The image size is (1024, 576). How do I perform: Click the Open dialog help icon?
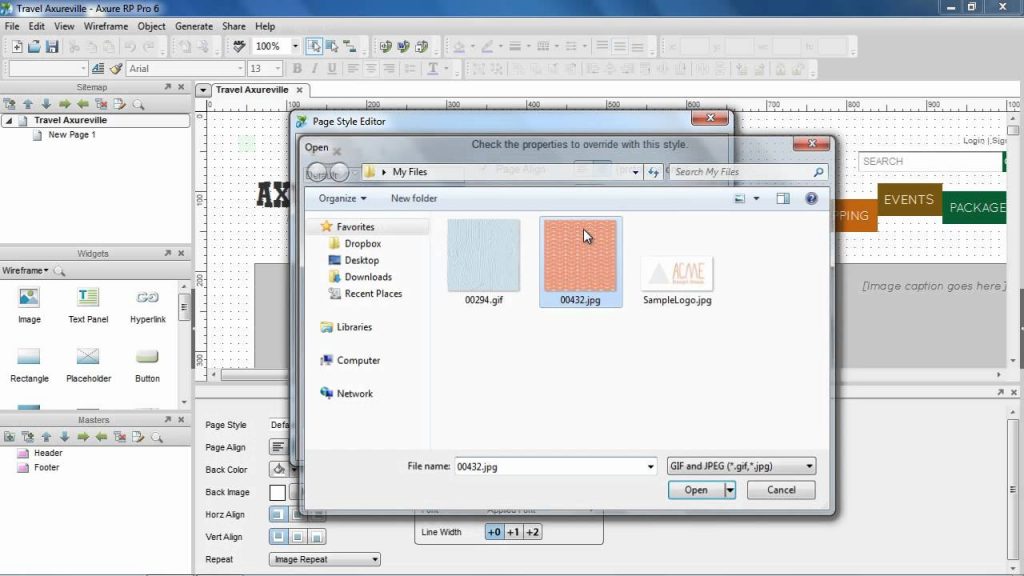[x=811, y=199]
